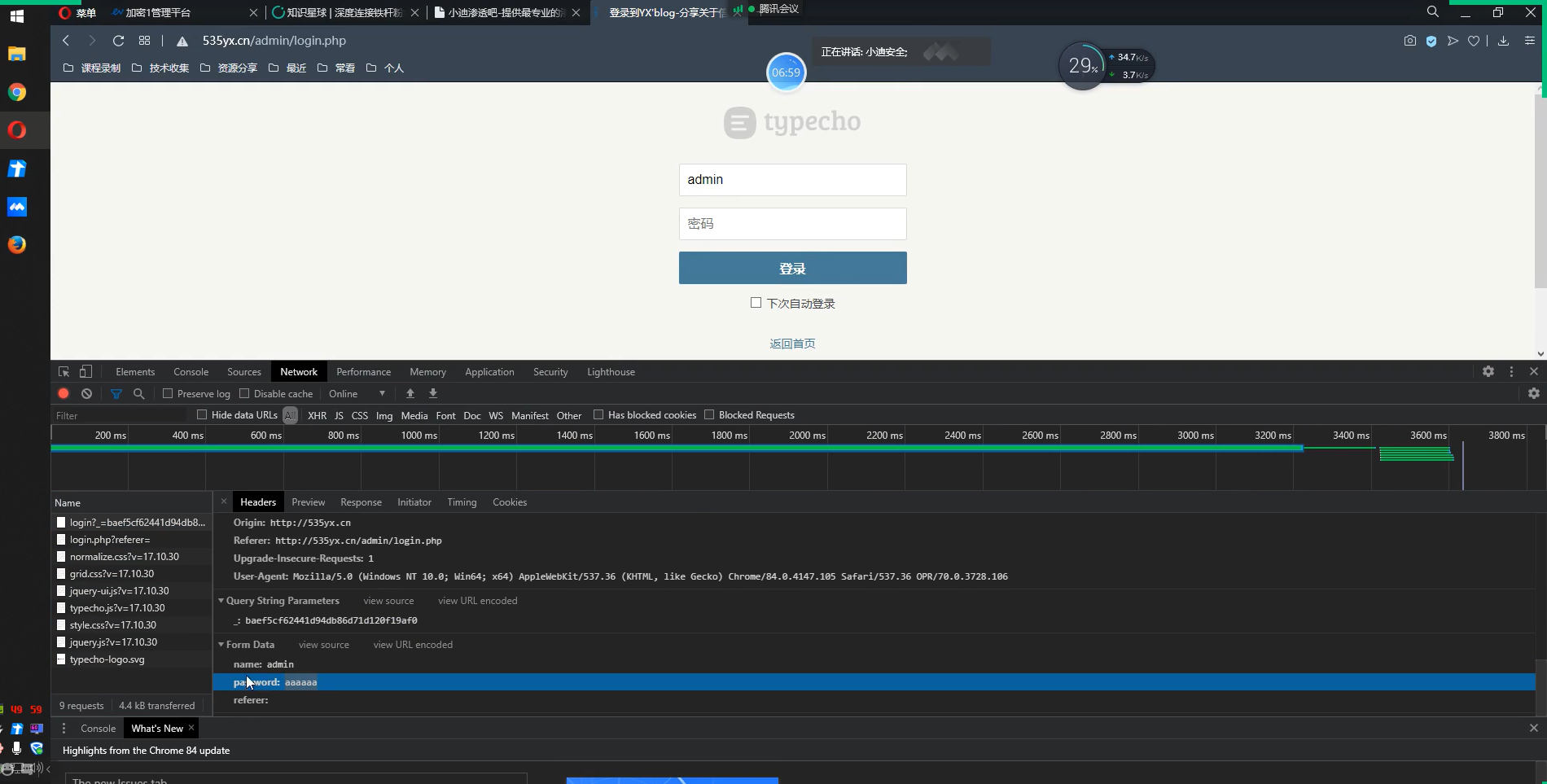Screen dimensions: 1547x784
Task: Collapse the Query String Parameters section
Action: point(221,601)
